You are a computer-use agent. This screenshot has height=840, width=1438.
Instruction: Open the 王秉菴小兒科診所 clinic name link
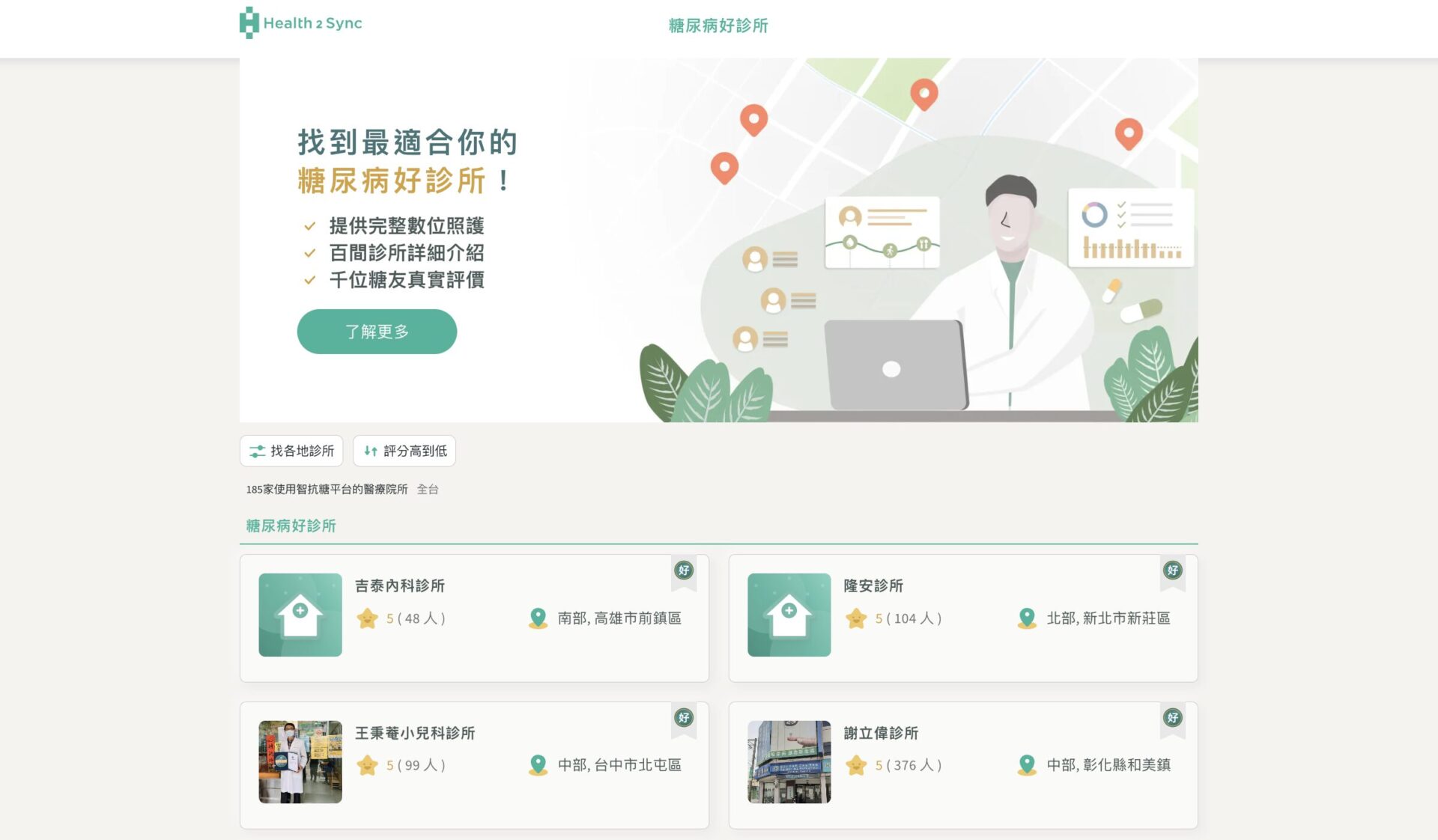pyautogui.click(x=415, y=733)
